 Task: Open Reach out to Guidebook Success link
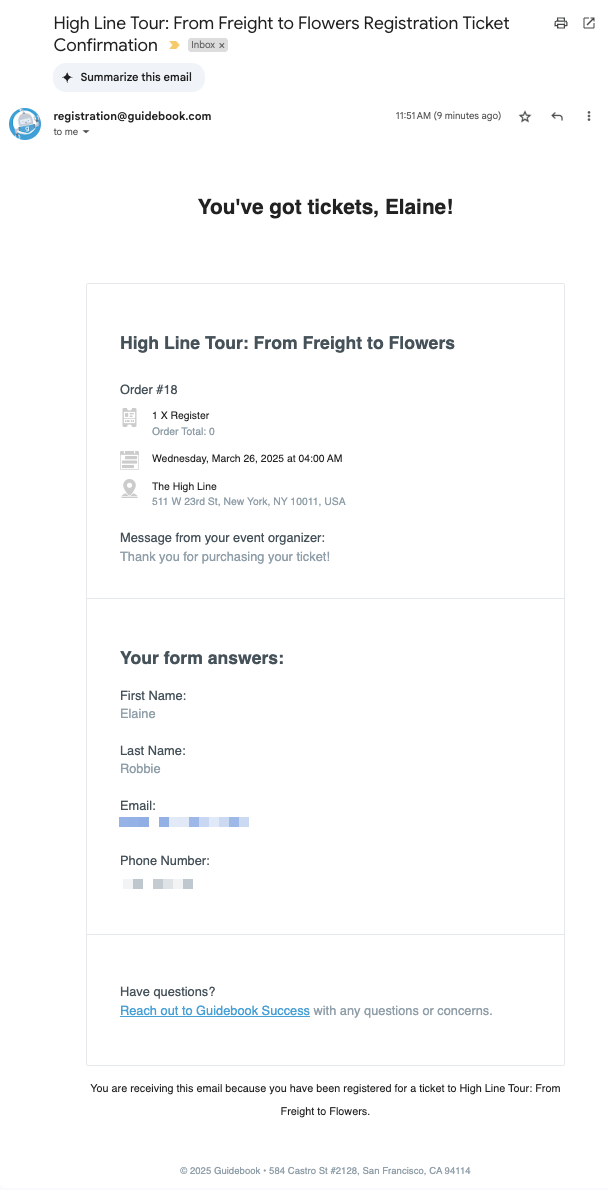point(215,1011)
